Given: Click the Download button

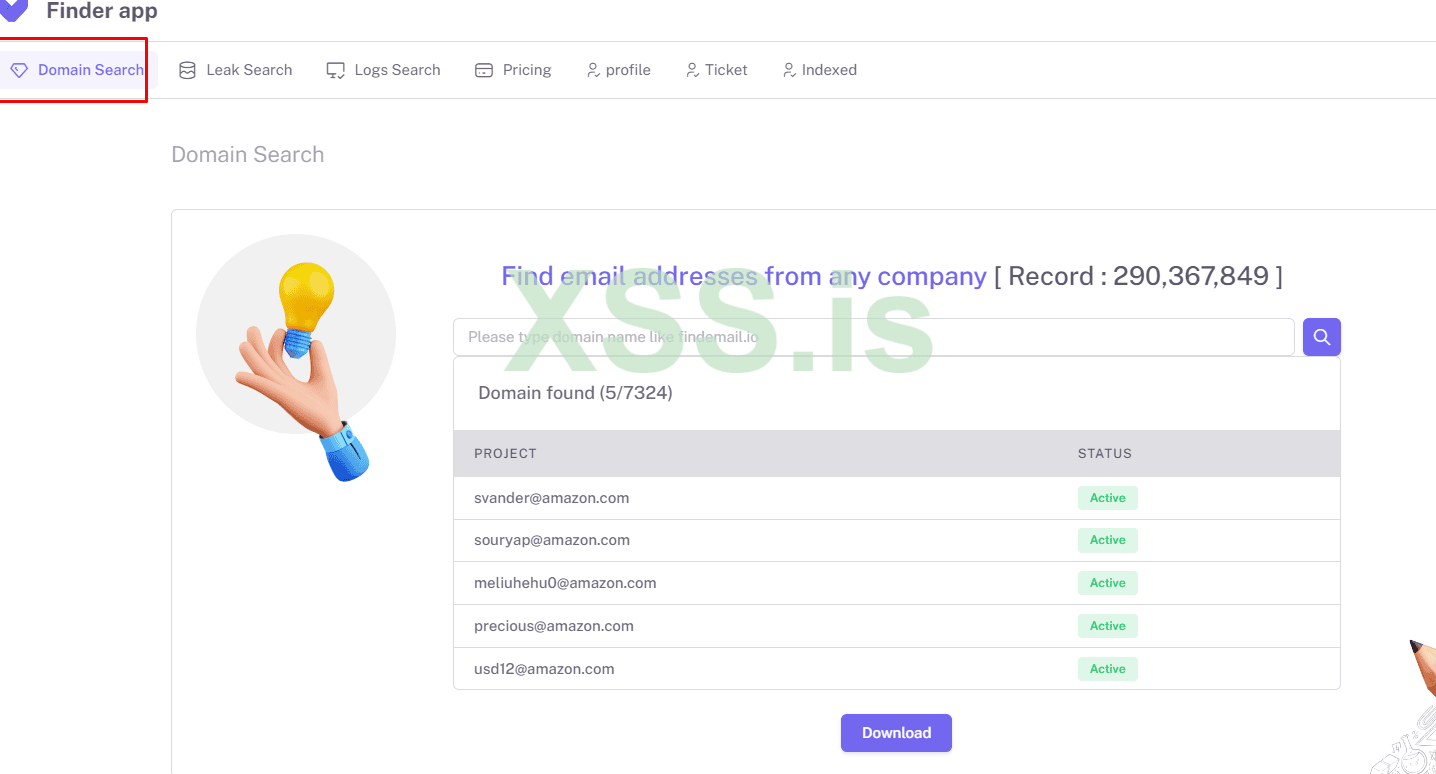Looking at the screenshot, I should coord(896,733).
